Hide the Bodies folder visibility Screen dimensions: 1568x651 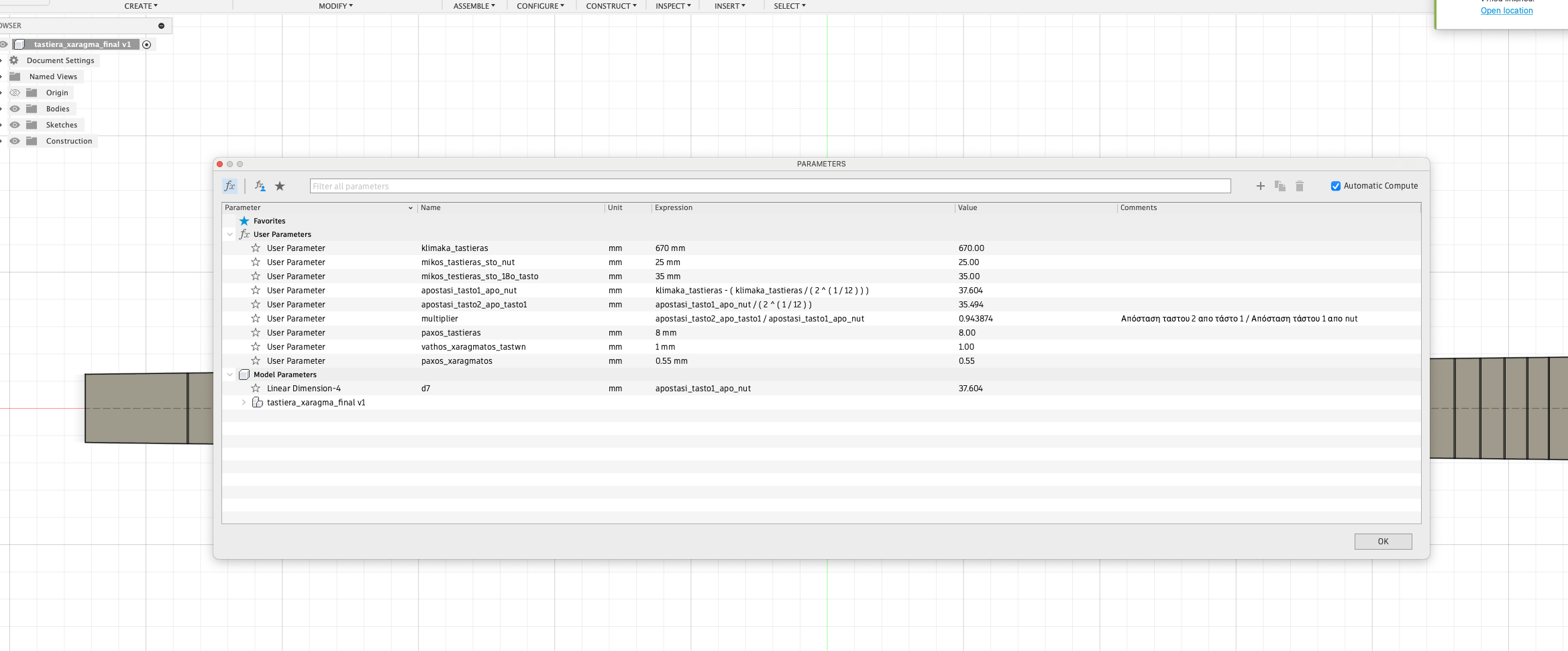point(15,109)
